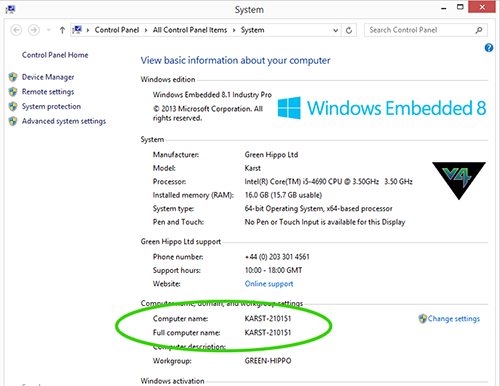500x386 pixels.
Task: Refresh the System page
Action: click(349, 30)
